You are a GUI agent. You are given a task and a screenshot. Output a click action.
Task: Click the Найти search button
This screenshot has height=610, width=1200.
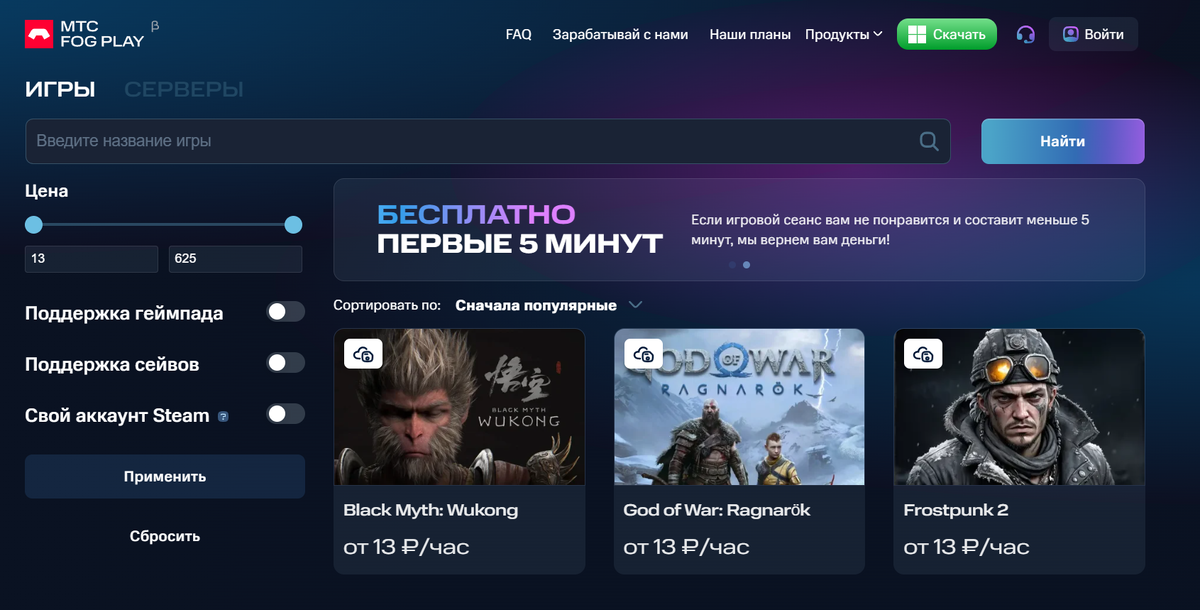(1063, 141)
